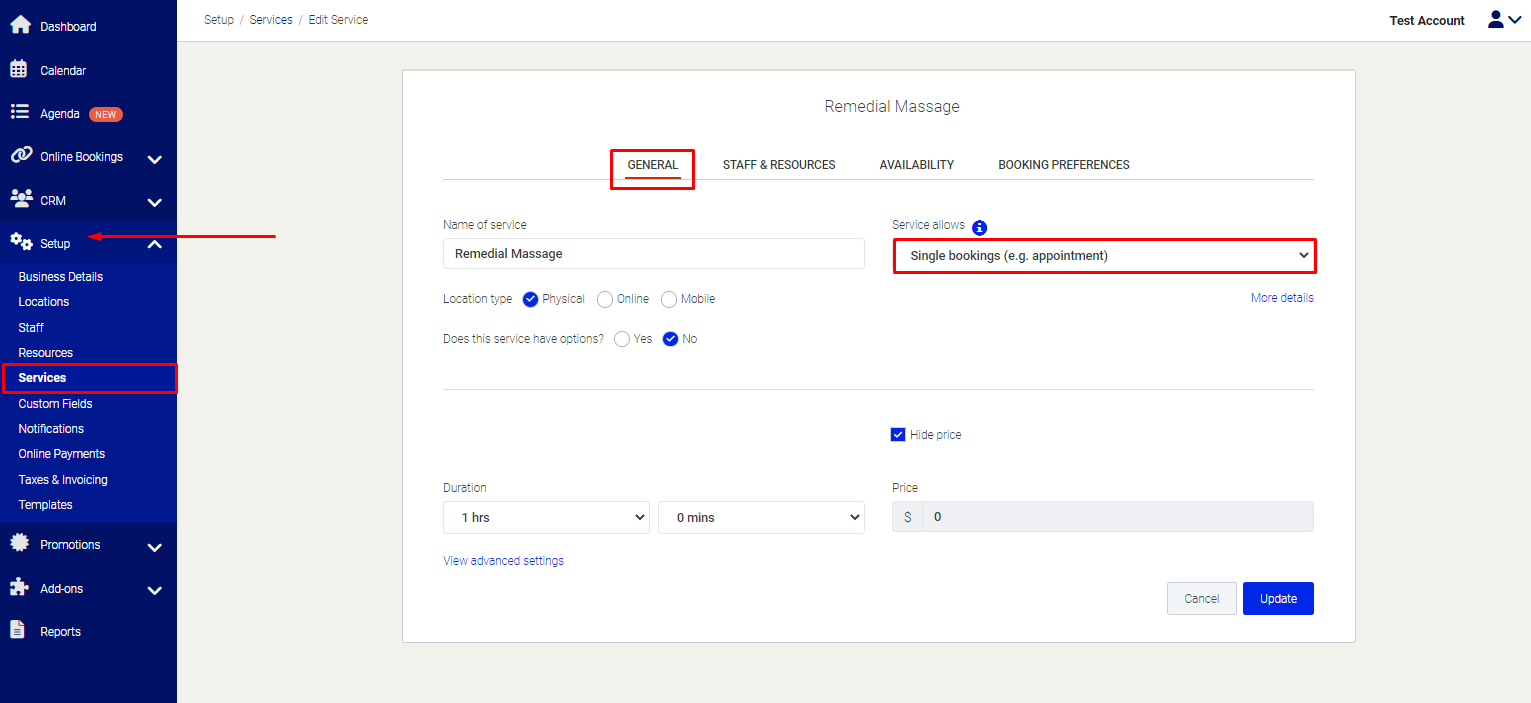Image resolution: width=1531 pixels, height=703 pixels.
Task: Open the duration hours dropdown
Action: coord(546,518)
